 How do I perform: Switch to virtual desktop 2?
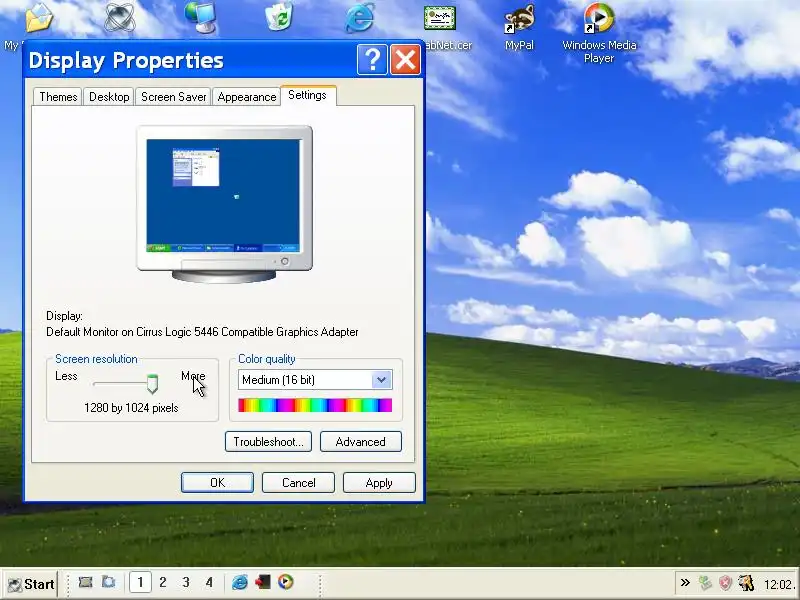point(163,582)
